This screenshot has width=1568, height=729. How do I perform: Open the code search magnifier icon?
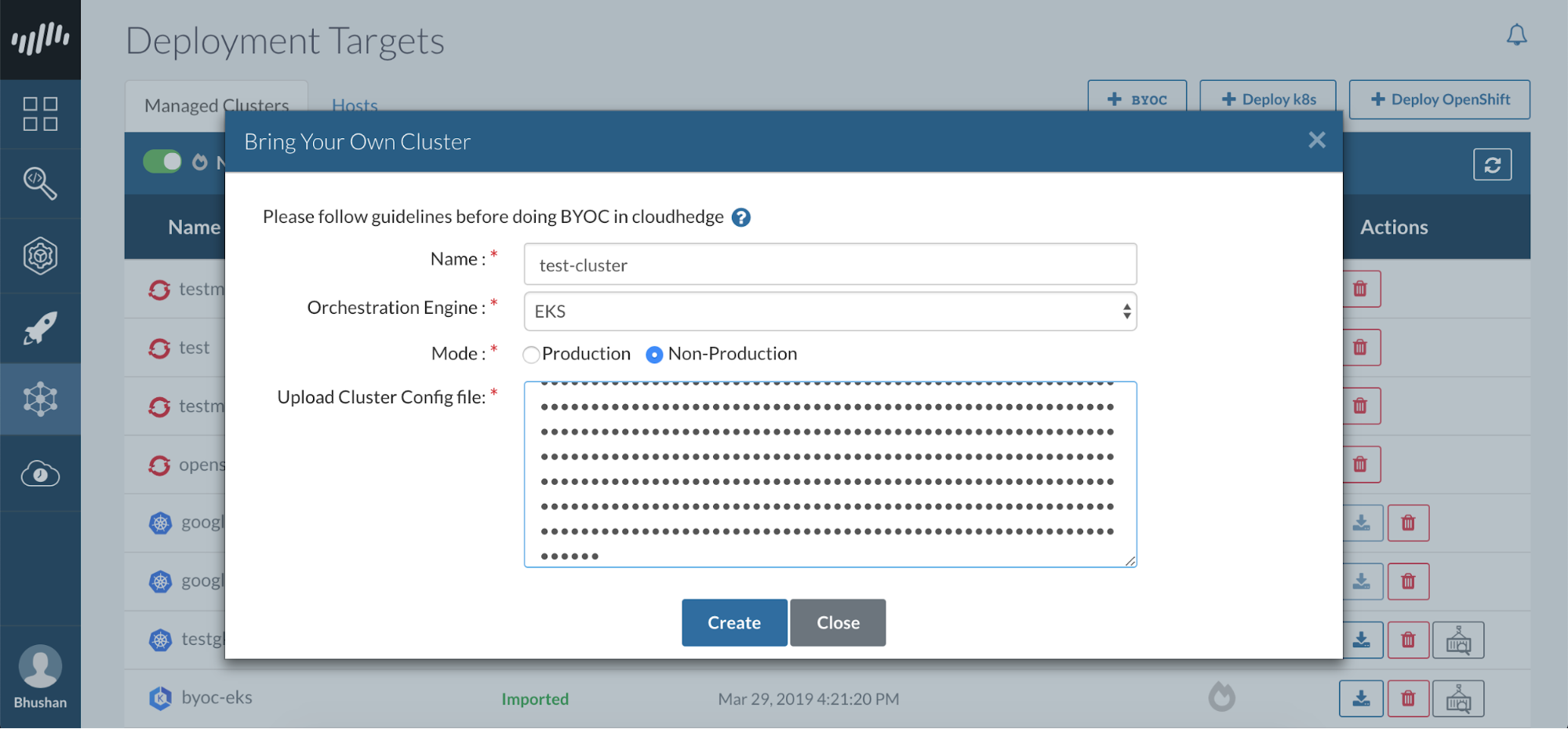tap(40, 184)
